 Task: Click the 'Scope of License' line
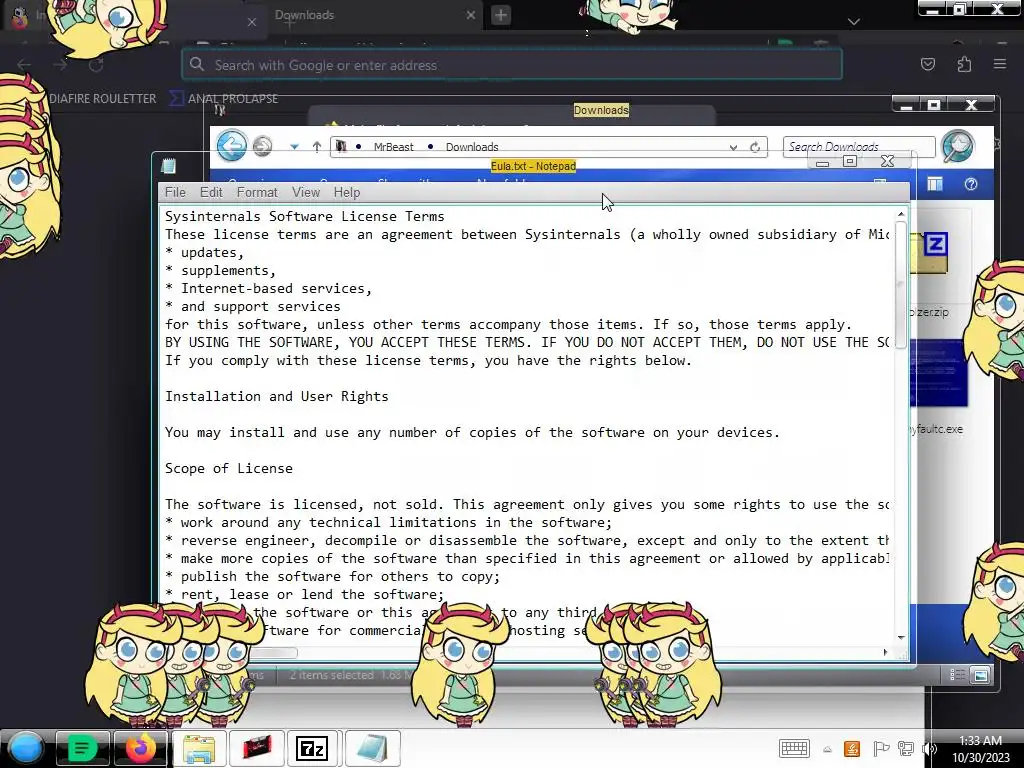[229, 468]
